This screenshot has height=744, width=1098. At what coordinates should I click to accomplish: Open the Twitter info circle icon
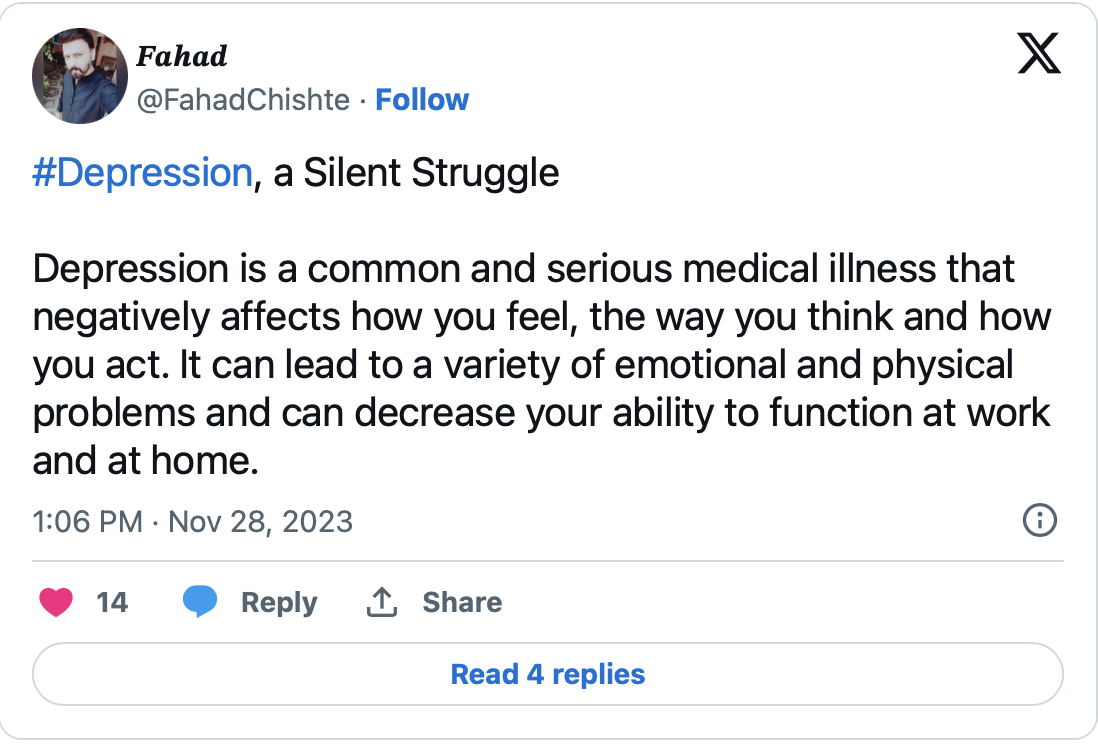(1040, 521)
